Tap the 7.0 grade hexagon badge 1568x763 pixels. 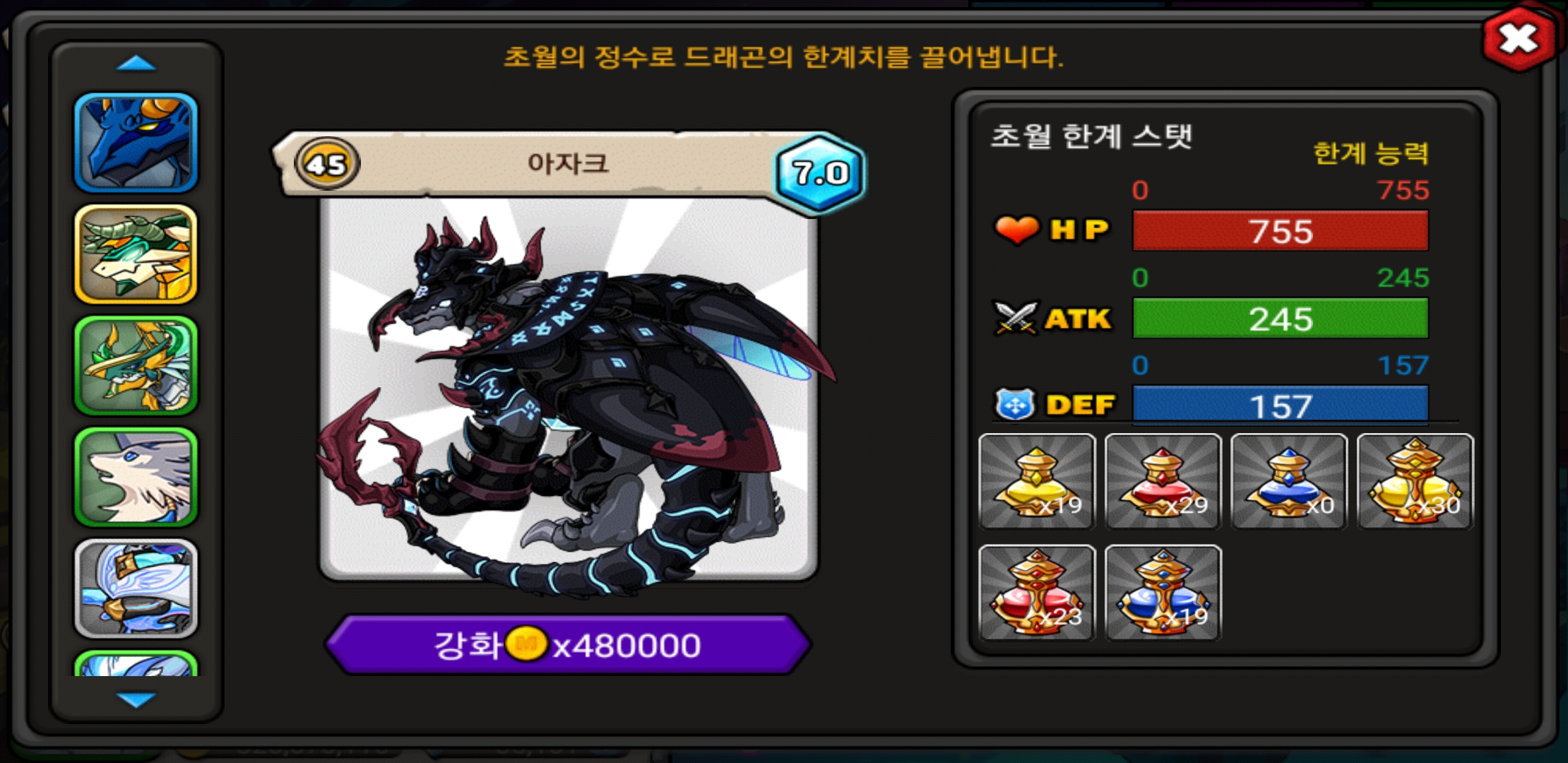point(819,173)
